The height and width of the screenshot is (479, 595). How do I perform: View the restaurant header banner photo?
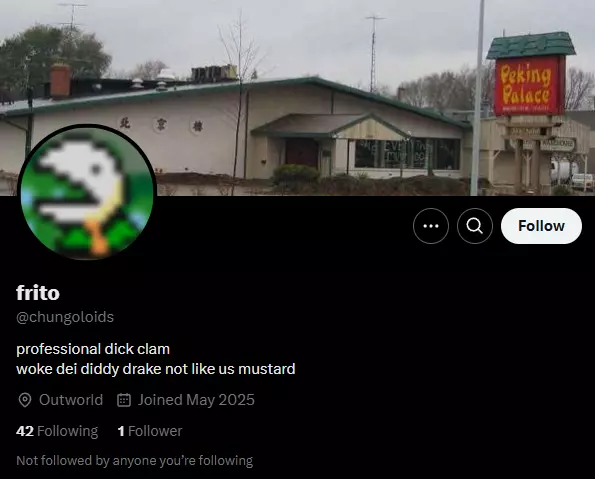pyautogui.click(x=298, y=98)
